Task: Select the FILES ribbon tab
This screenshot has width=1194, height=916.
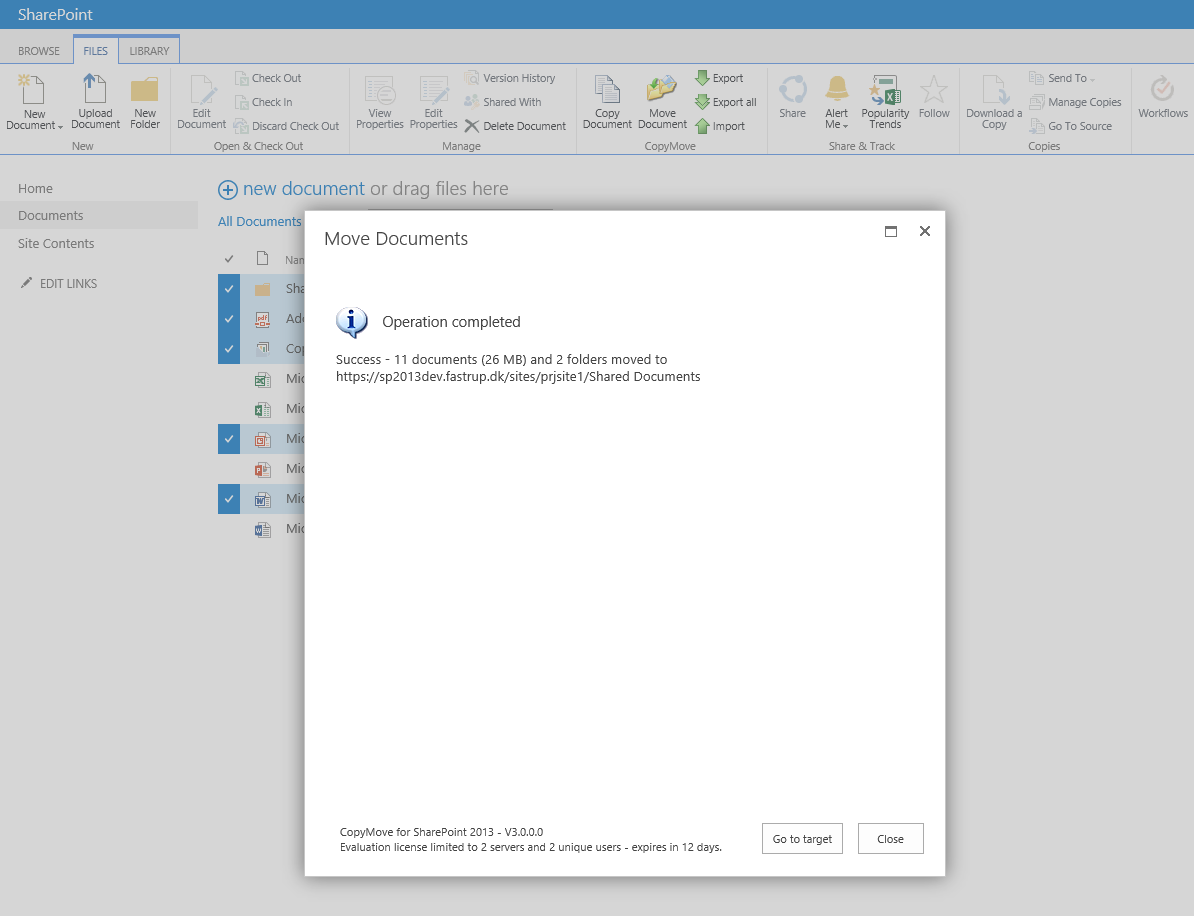Action: pyautogui.click(x=96, y=51)
